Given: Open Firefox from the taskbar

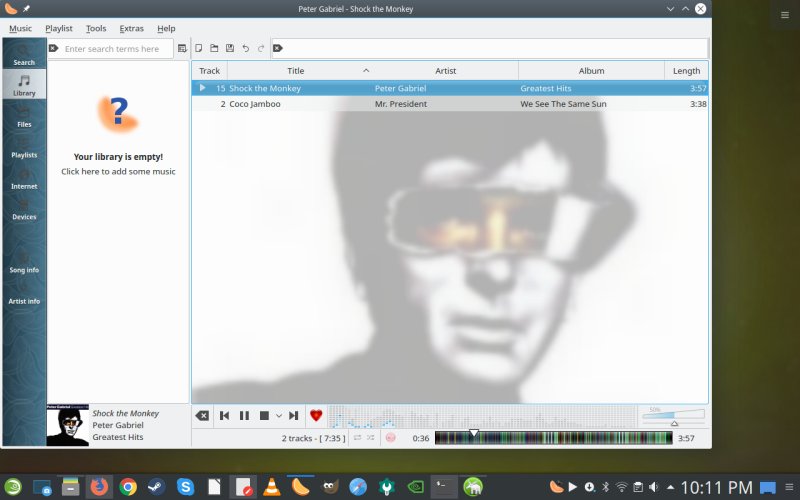Looking at the screenshot, I should click(99, 487).
